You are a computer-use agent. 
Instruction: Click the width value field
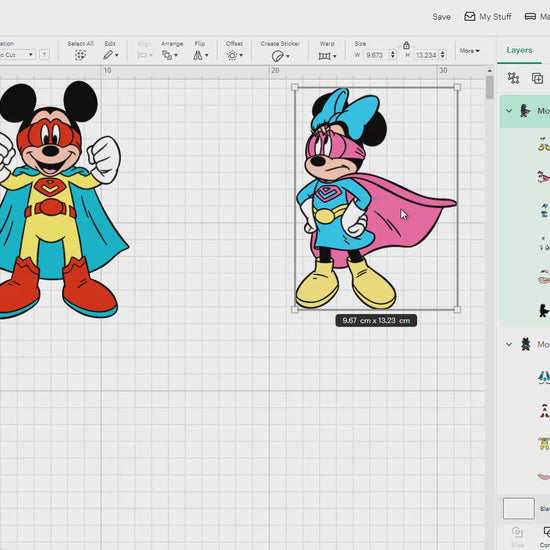[376, 55]
